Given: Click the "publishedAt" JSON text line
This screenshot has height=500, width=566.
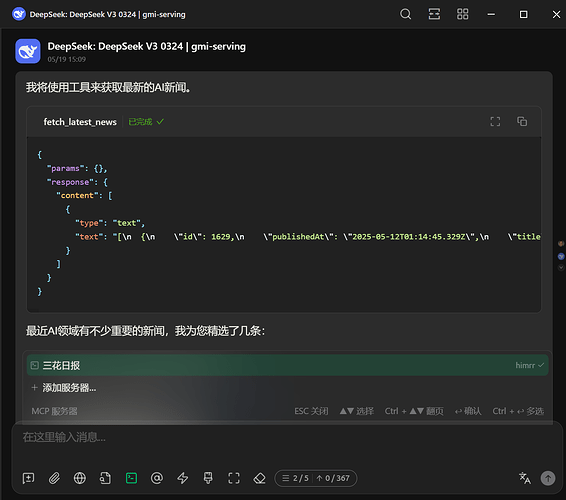Looking at the screenshot, I should [x=308, y=236].
